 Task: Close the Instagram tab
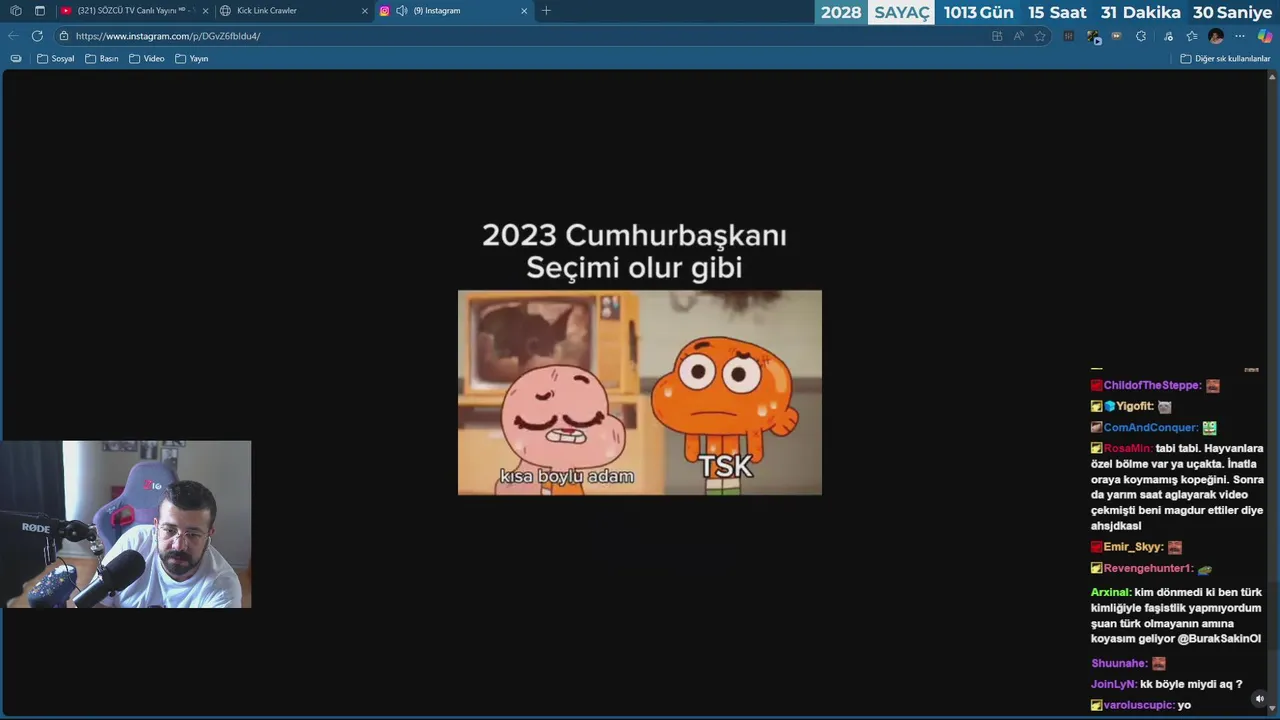pos(524,11)
